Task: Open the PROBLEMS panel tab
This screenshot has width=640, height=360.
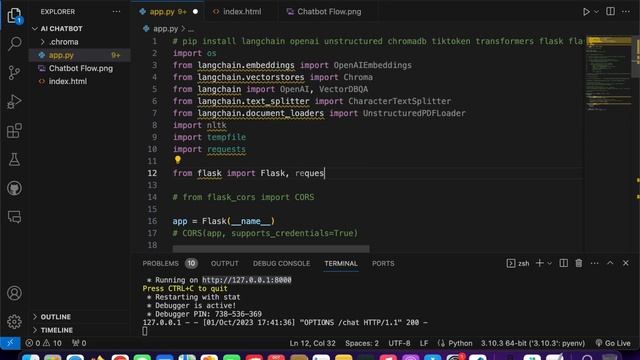Action: click(x=160, y=264)
